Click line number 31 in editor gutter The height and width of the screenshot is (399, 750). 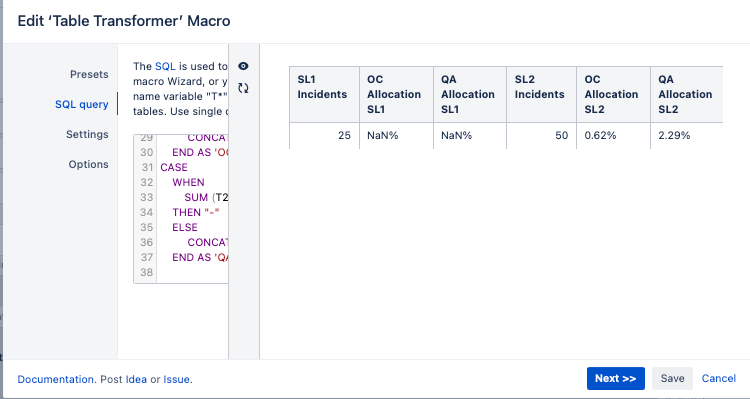coord(146,167)
